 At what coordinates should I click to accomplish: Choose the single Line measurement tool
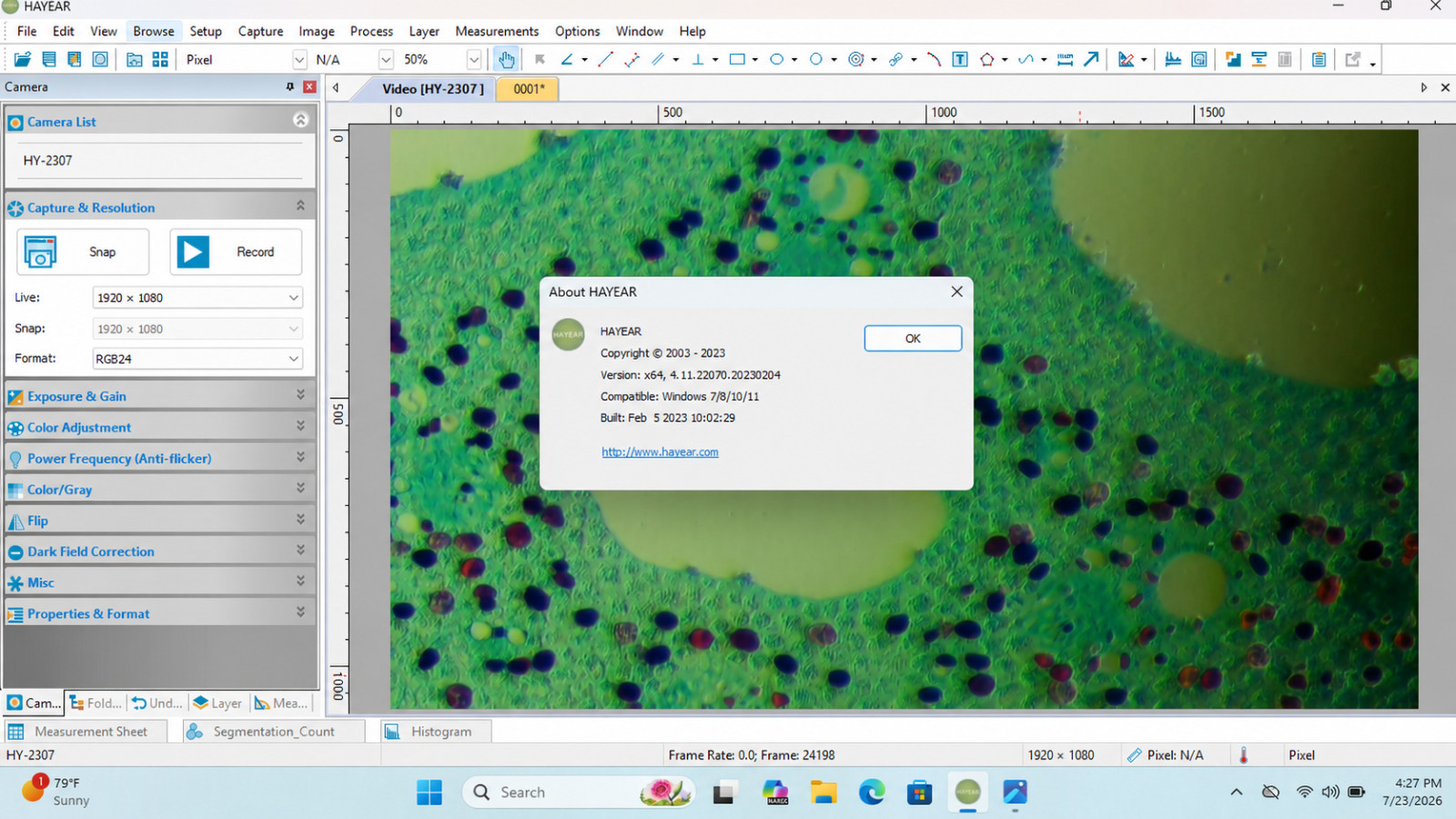click(x=606, y=59)
